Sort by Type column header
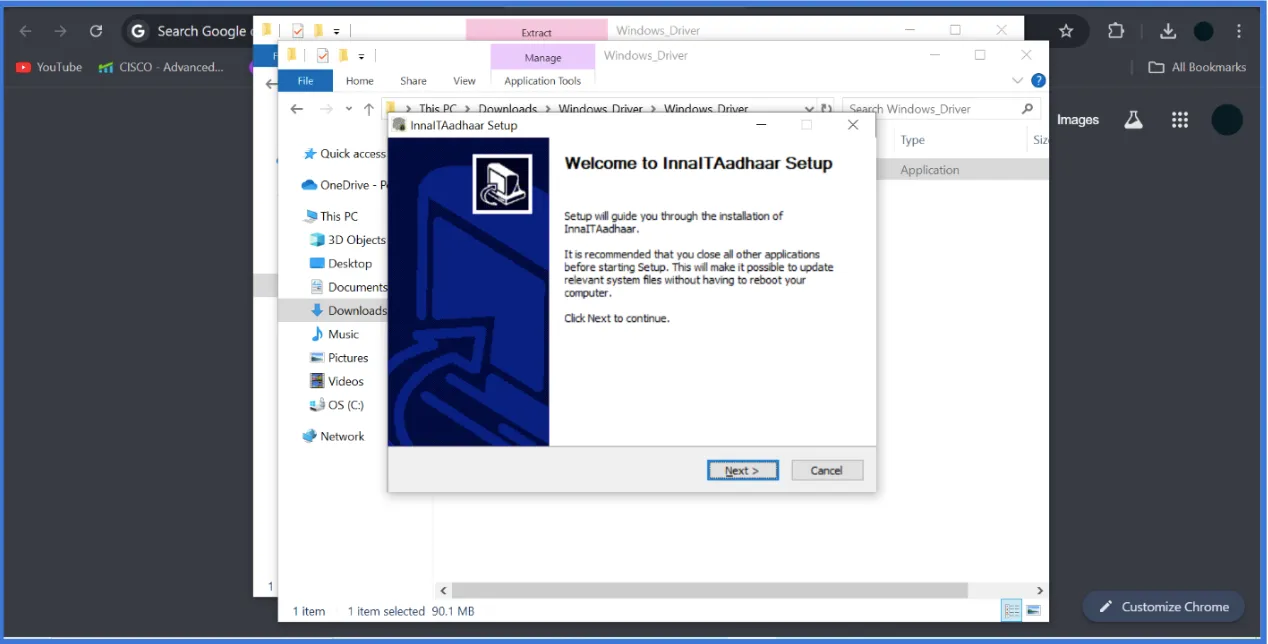1268x644 pixels. (912, 140)
